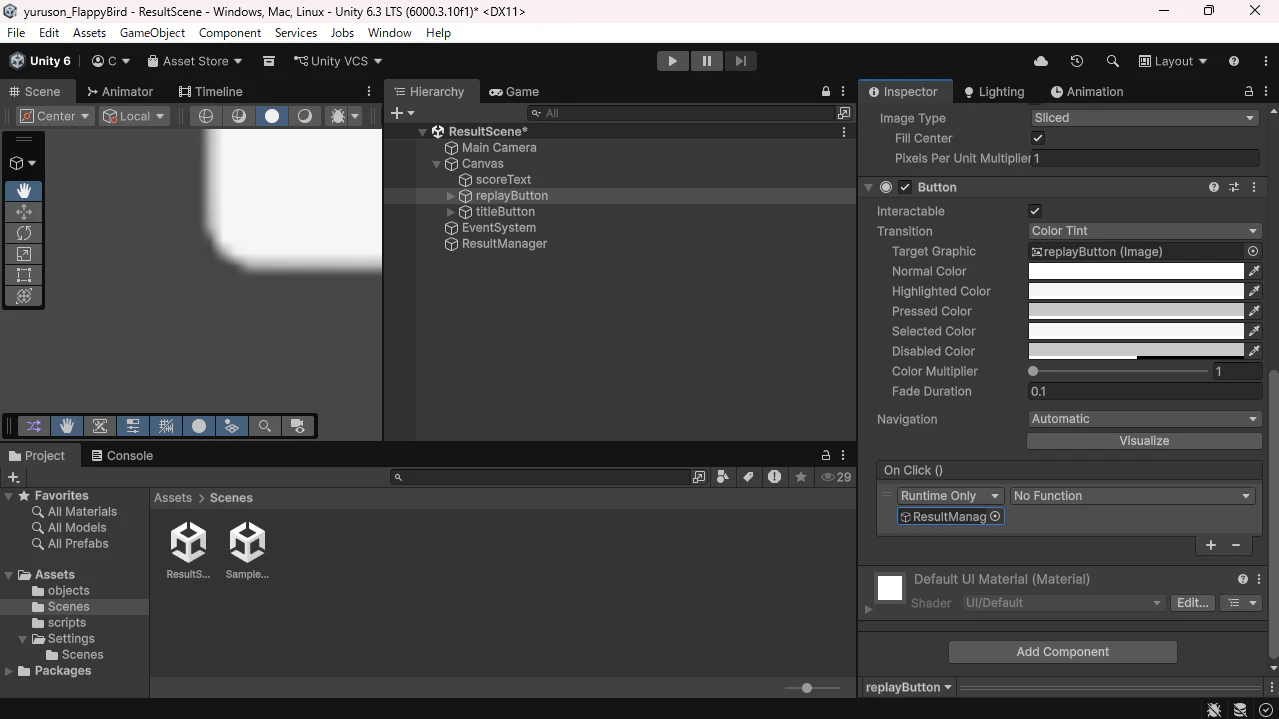1279x719 pixels.
Task: Open the Transition Color Tint dropdown
Action: click(x=1144, y=231)
